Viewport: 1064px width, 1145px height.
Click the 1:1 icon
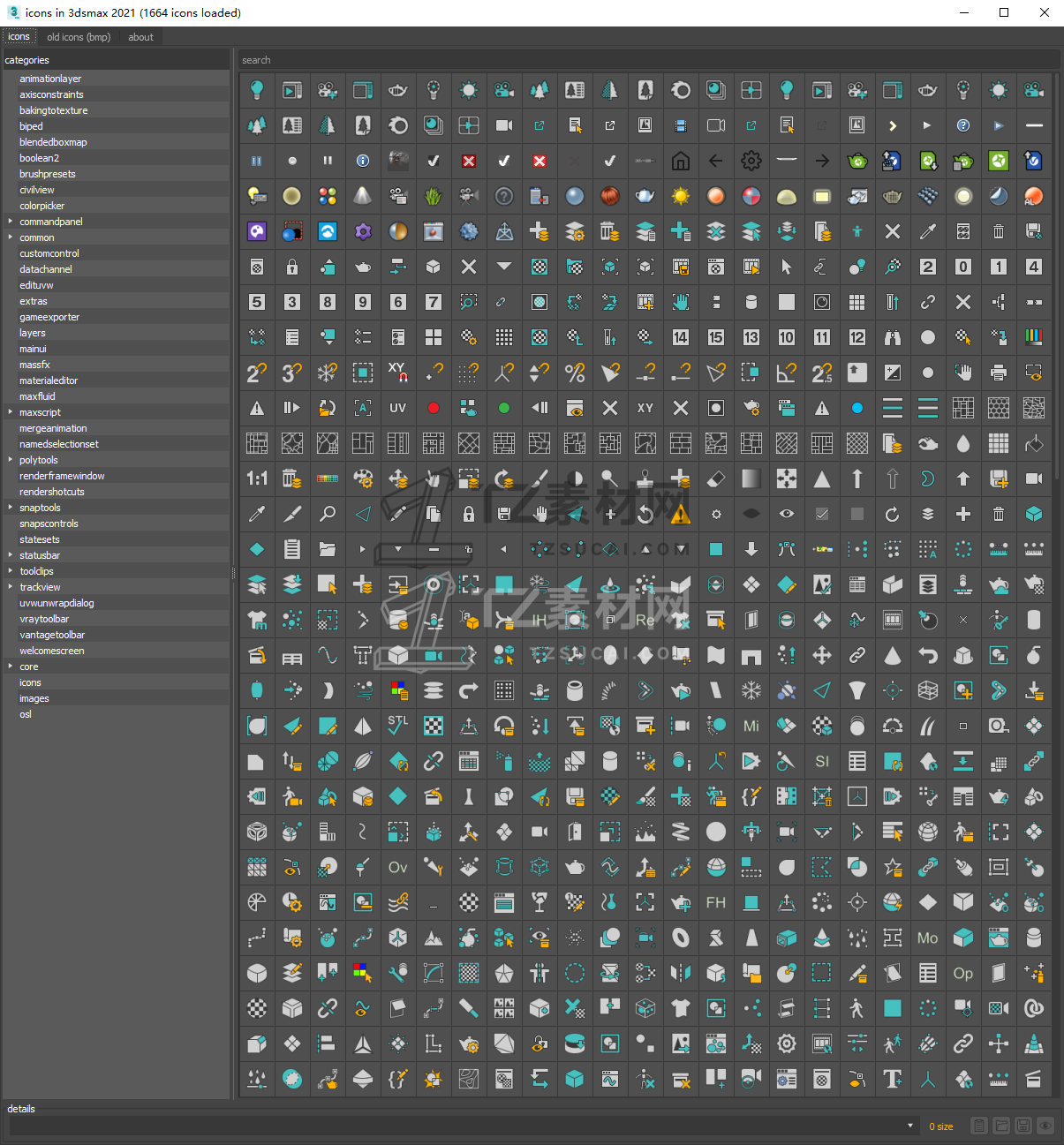click(x=257, y=478)
